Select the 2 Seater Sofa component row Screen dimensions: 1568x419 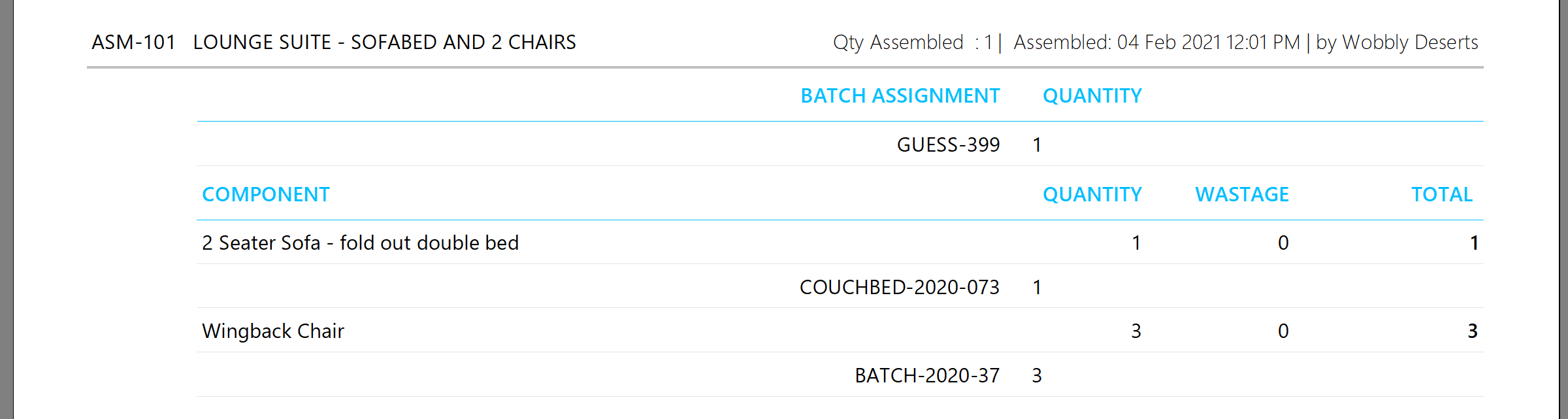tap(360, 243)
